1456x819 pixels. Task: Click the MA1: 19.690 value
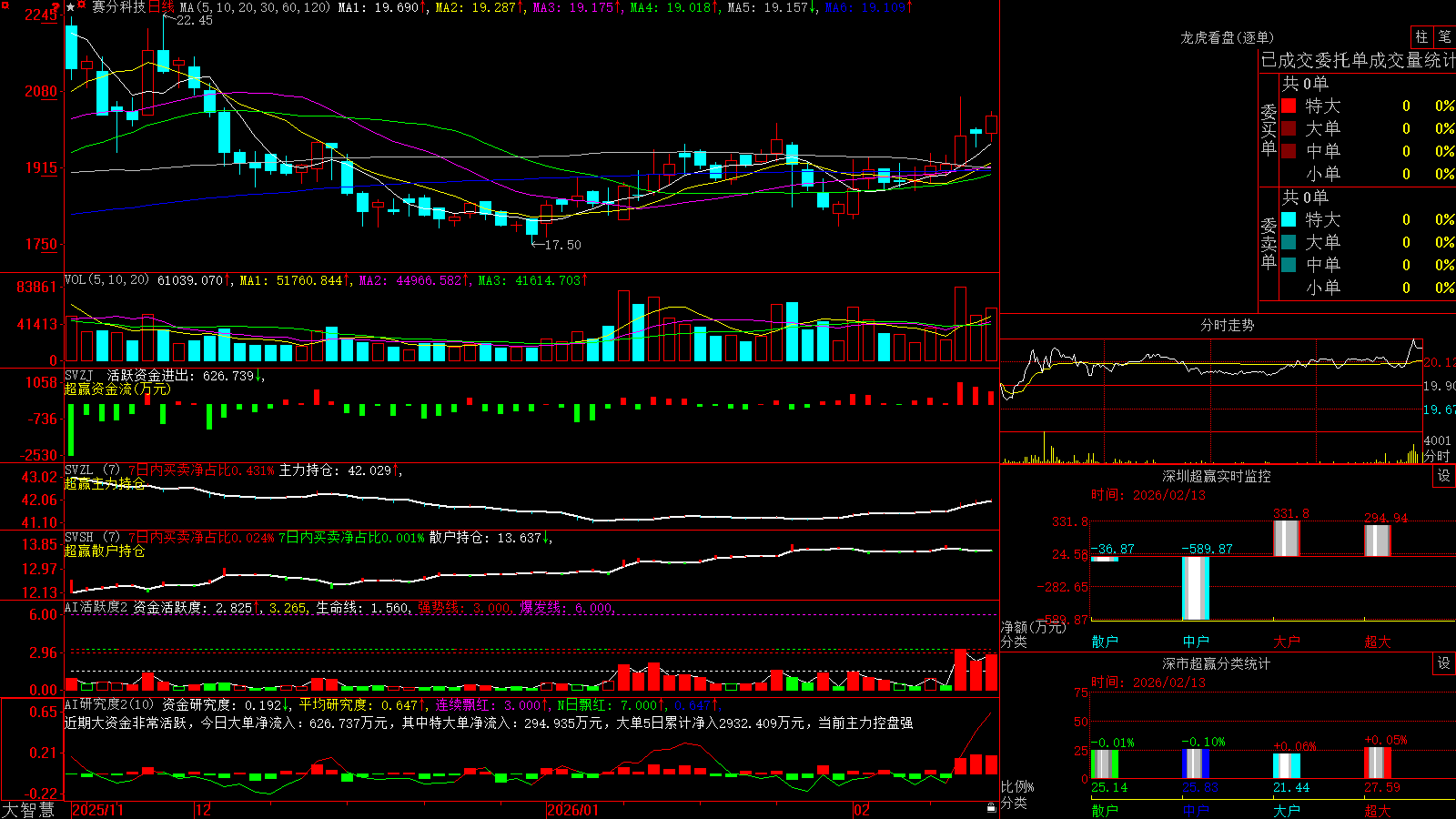click(379, 7)
